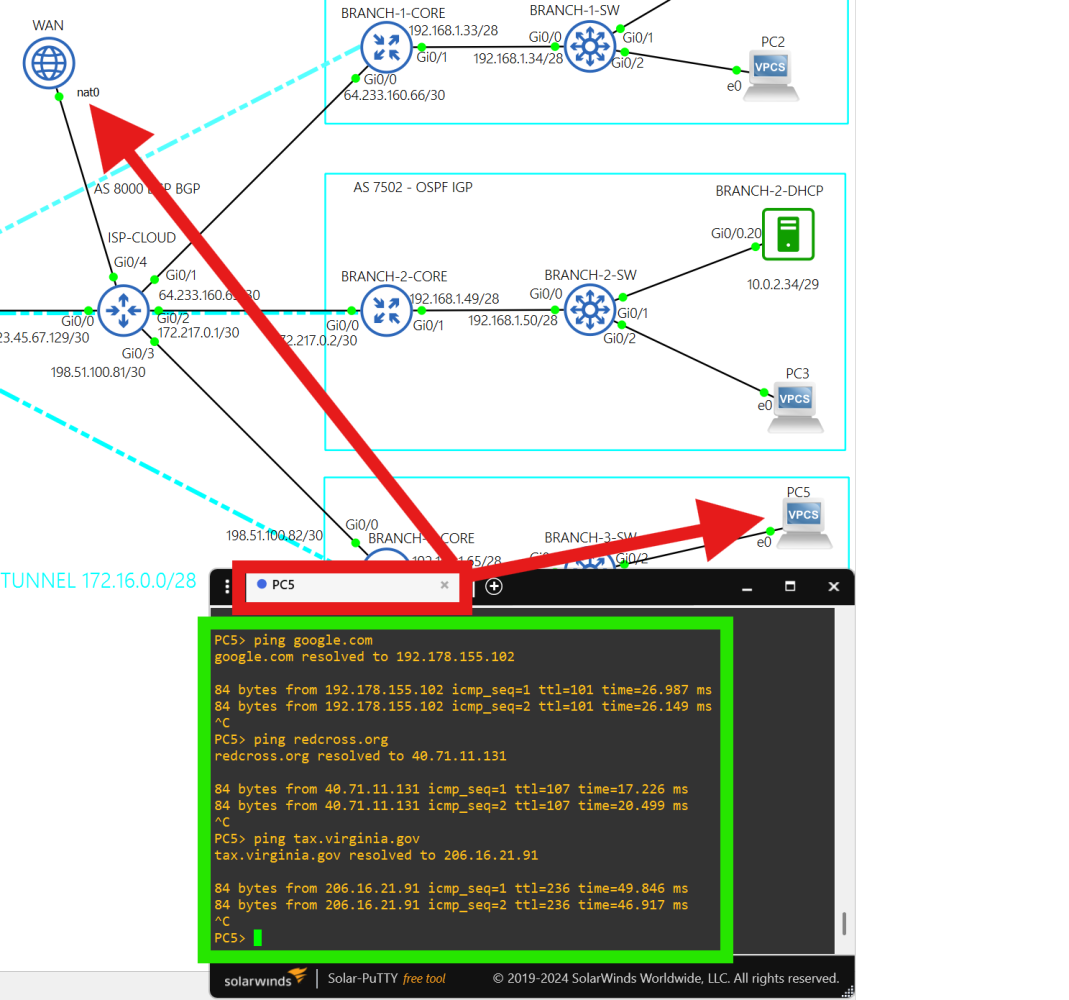
Task: Click the terminal vertical scrollbar thumb
Action: [x=844, y=921]
